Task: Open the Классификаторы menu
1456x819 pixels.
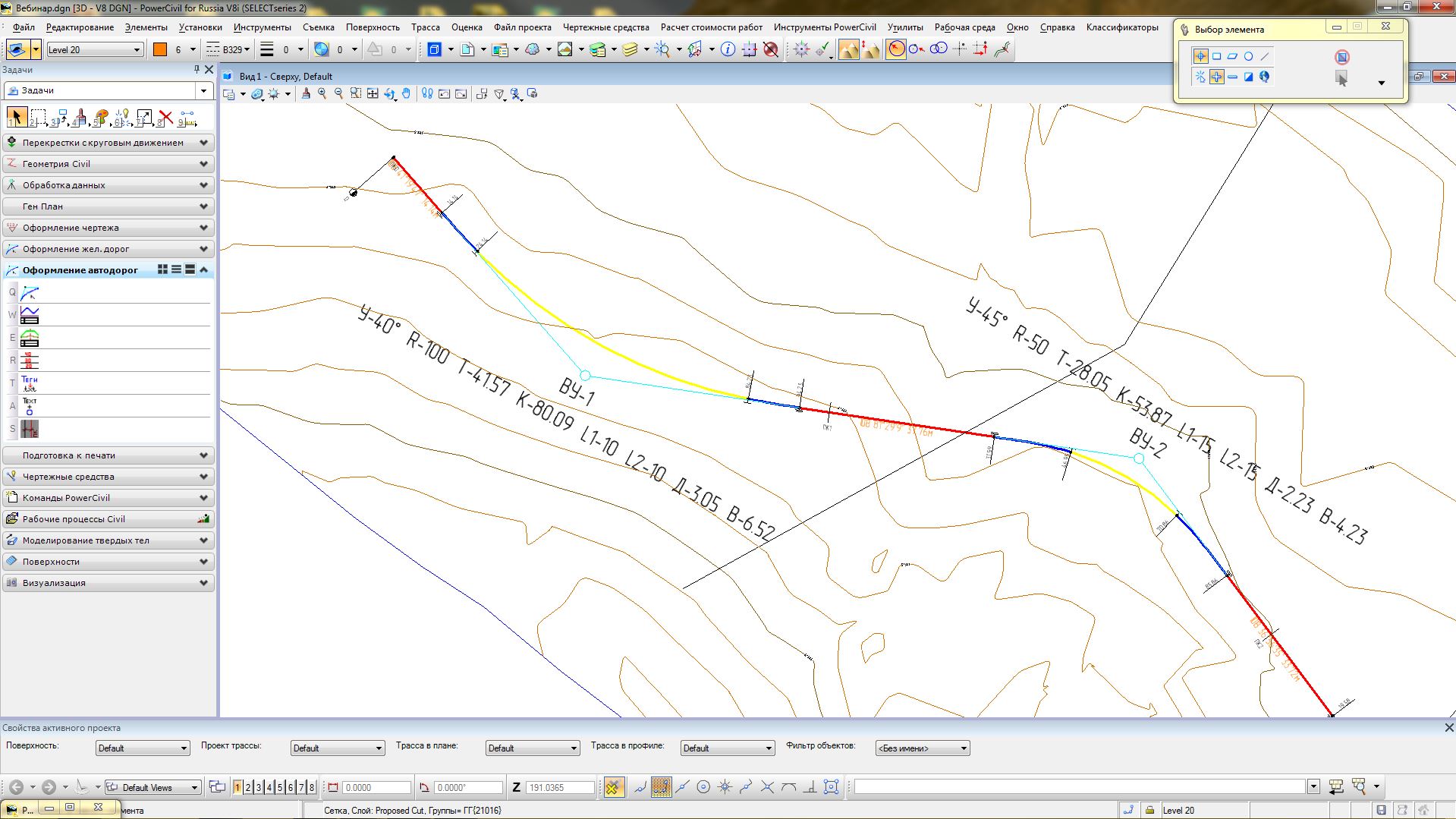Action: [1122, 27]
